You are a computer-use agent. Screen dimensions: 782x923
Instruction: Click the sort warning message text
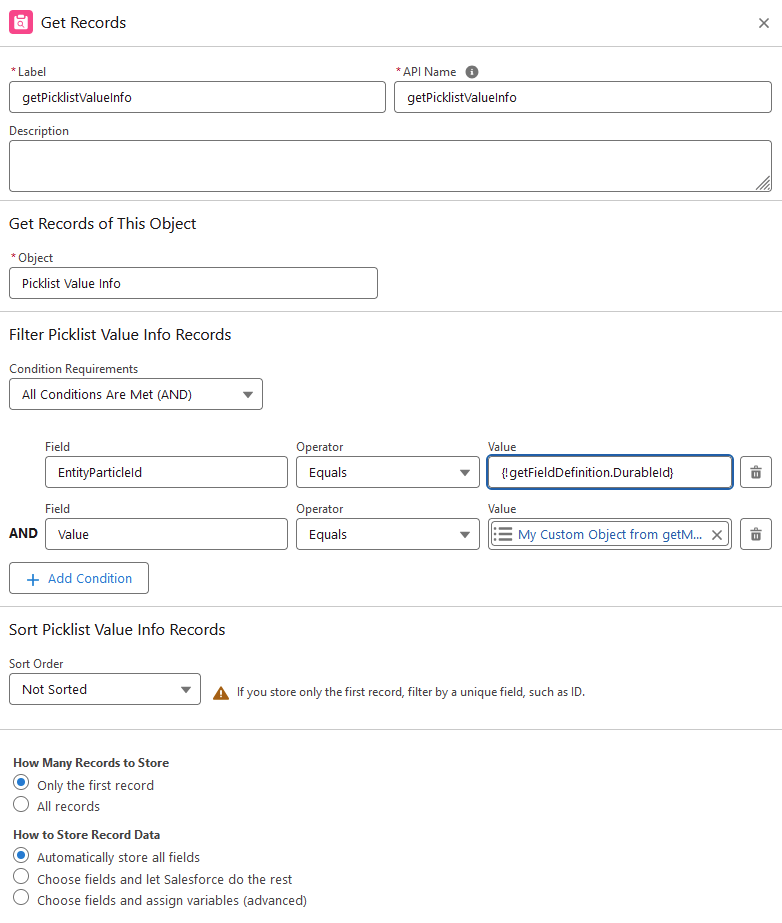411,692
